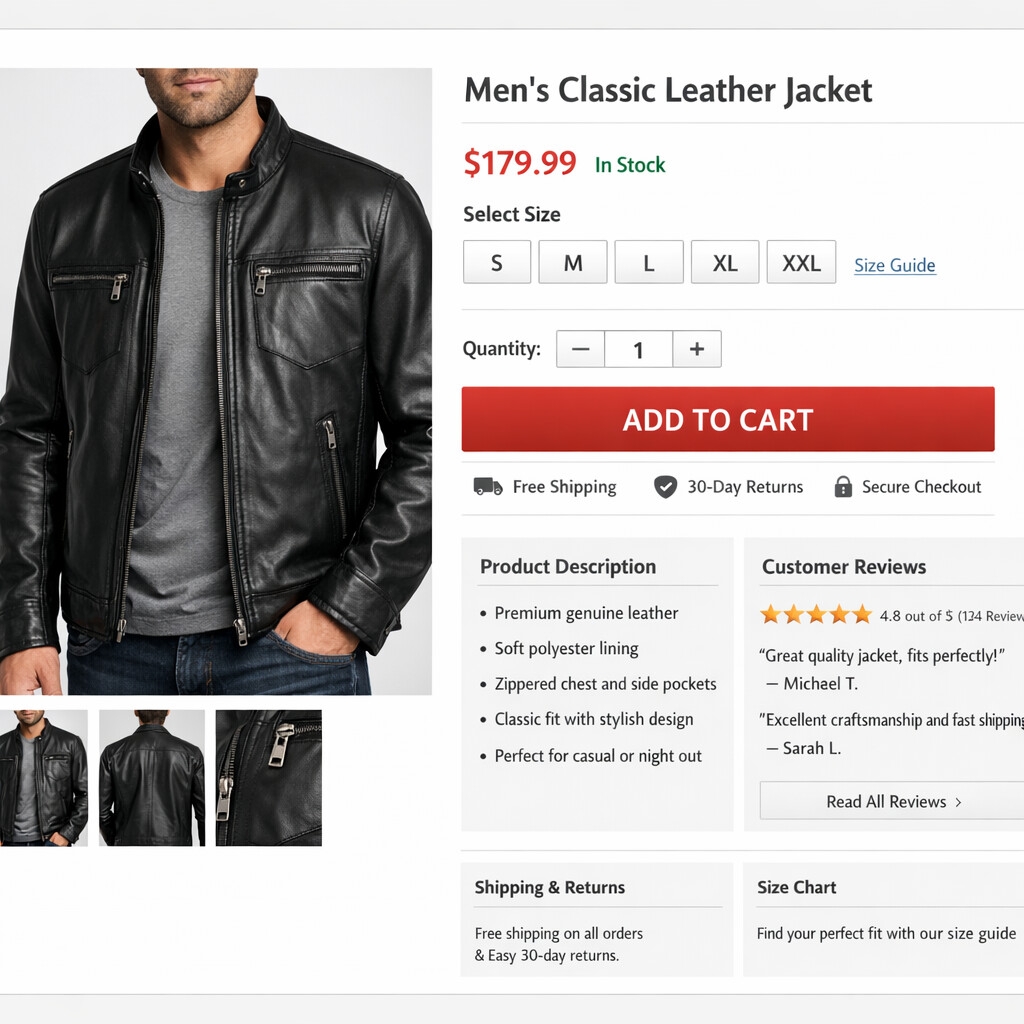
Task: Select size XL
Action: tap(725, 263)
